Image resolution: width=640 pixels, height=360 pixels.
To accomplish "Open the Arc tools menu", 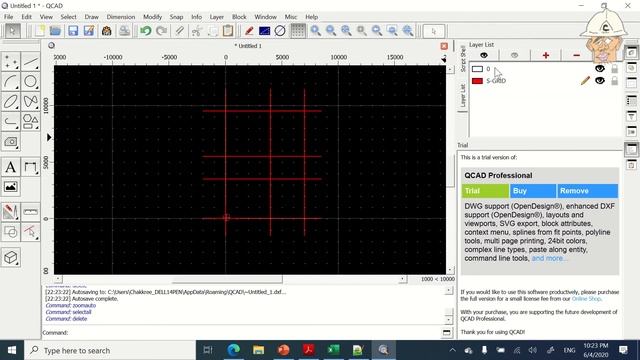I will click(11, 82).
